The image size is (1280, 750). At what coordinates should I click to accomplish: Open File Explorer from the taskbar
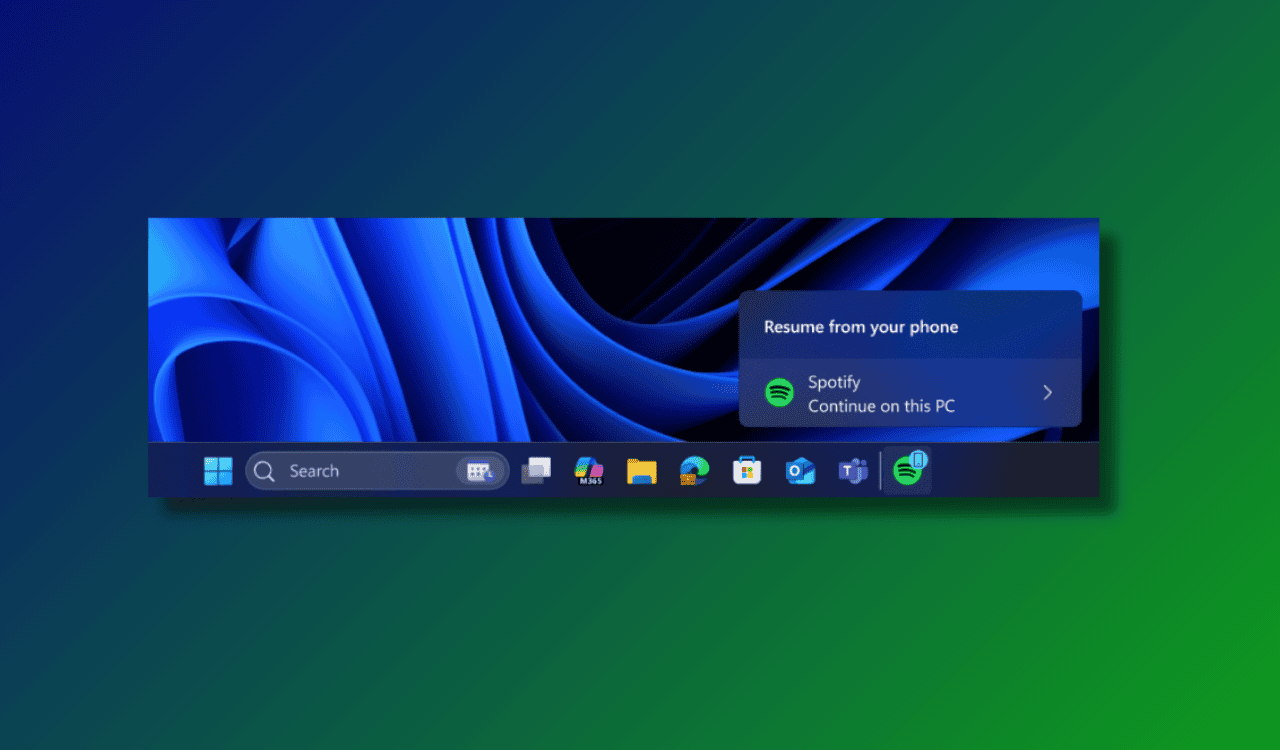point(641,470)
